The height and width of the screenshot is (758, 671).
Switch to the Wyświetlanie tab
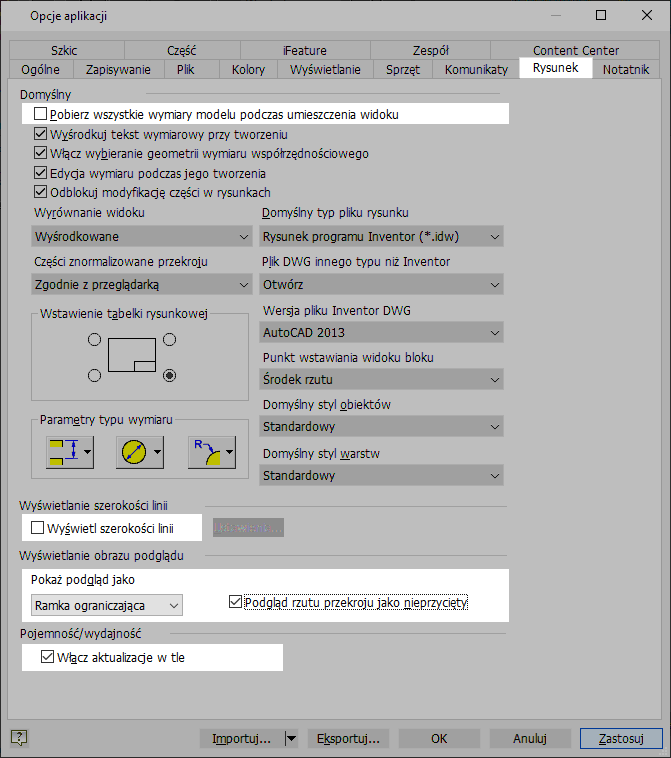[x=325, y=70]
